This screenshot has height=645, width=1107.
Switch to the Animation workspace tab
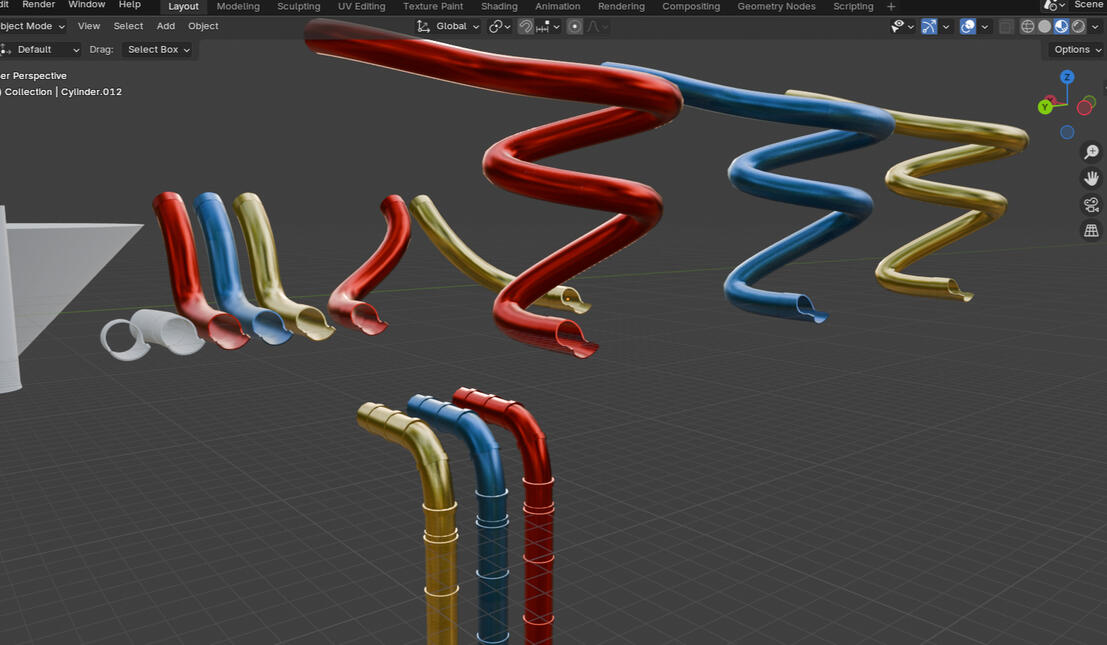[x=558, y=6]
